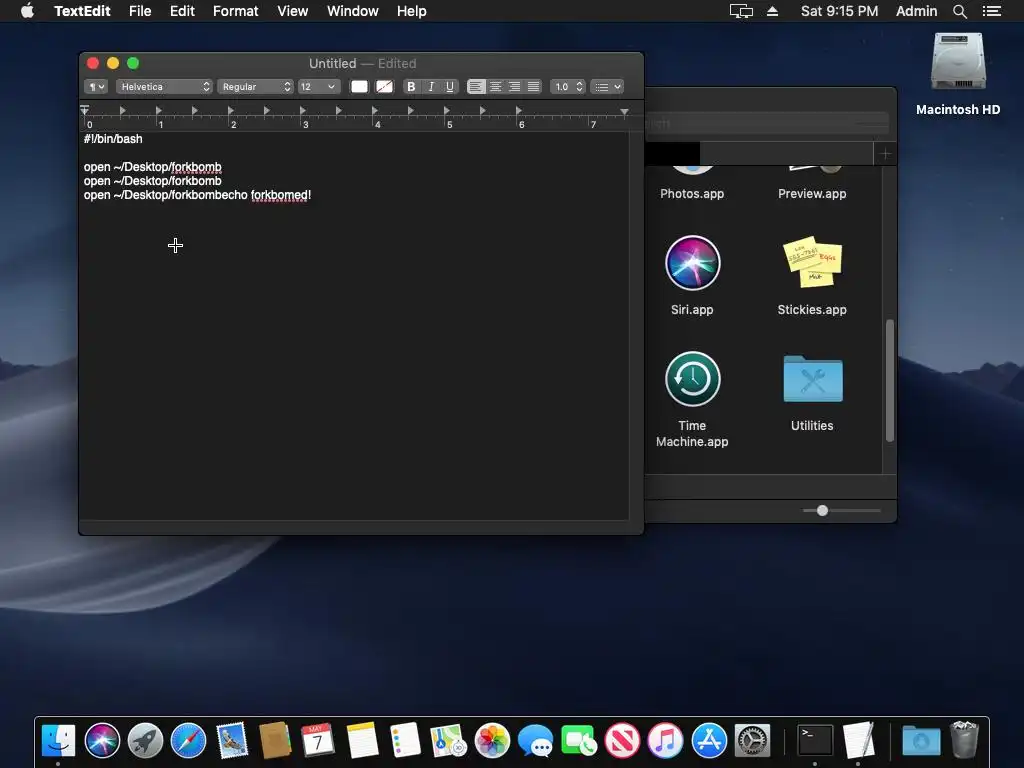This screenshot has width=1024, height=768.
Task: Open Notification Center from menu bar
Action: pyautogui.click(x=991, y=11)
